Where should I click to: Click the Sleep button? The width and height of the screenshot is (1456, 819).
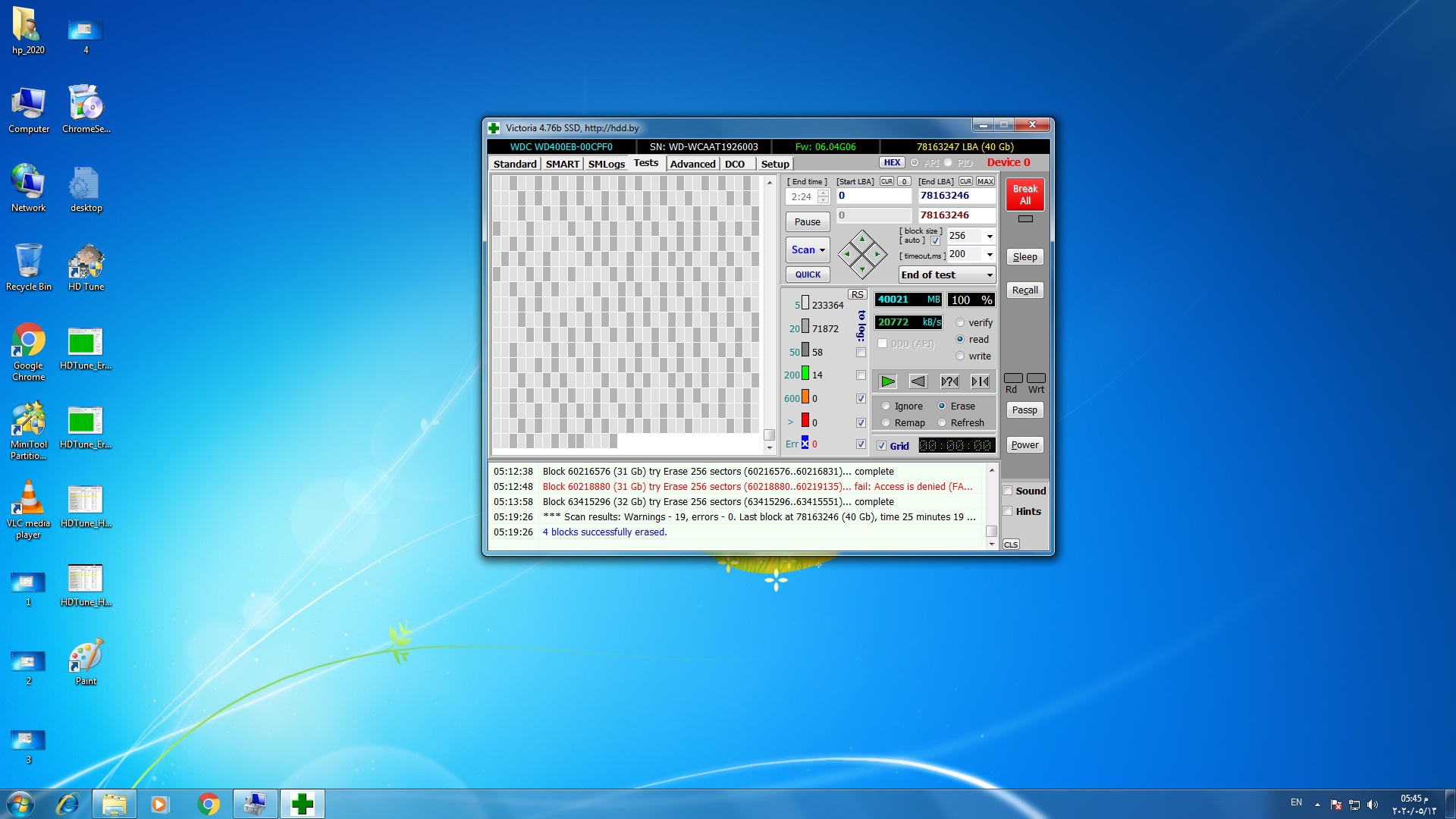(x=1025, y=257)
